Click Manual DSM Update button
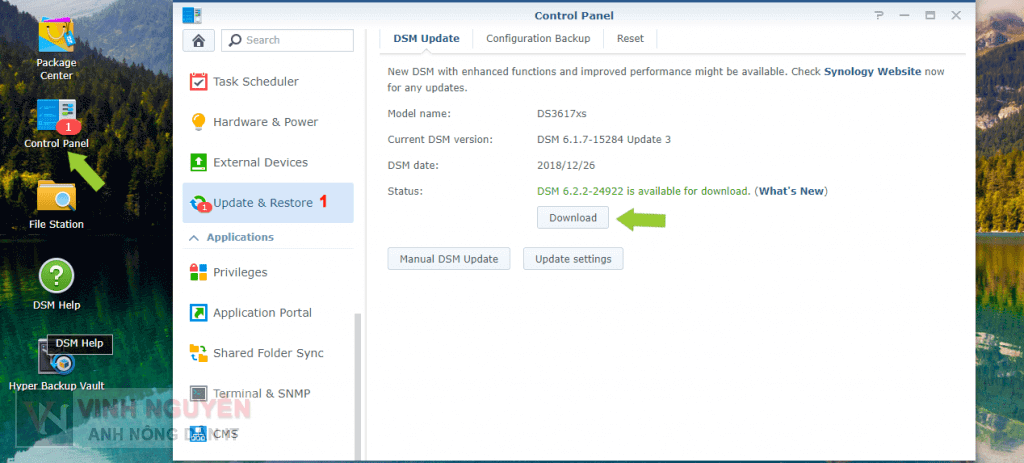This screenshot has width=1024, height=463. click(449, 259)
